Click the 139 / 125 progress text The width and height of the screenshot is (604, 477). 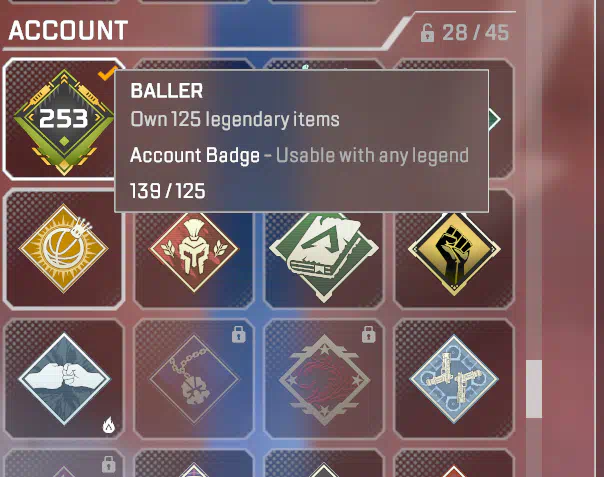(x=168, y=191)
